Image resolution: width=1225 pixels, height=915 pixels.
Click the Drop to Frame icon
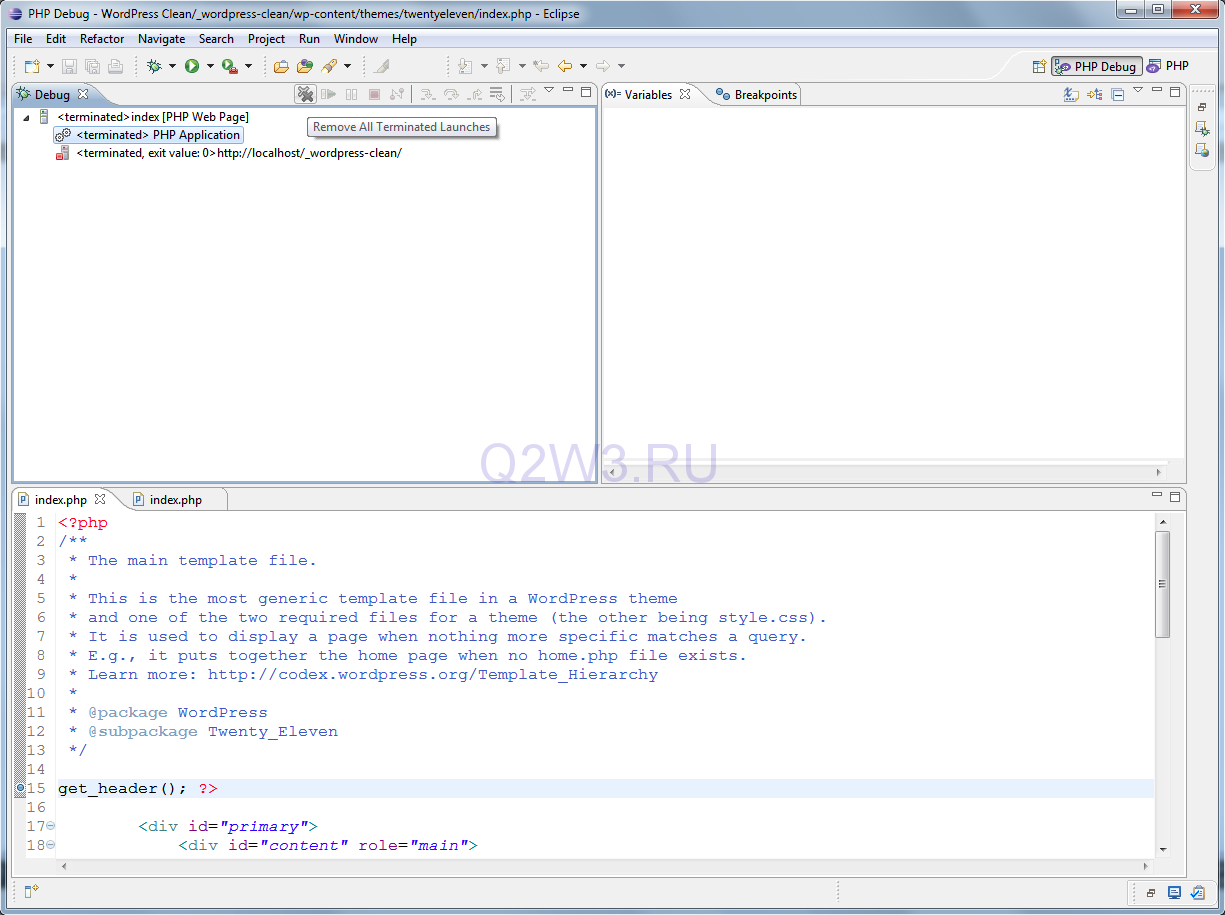[497, 94]
